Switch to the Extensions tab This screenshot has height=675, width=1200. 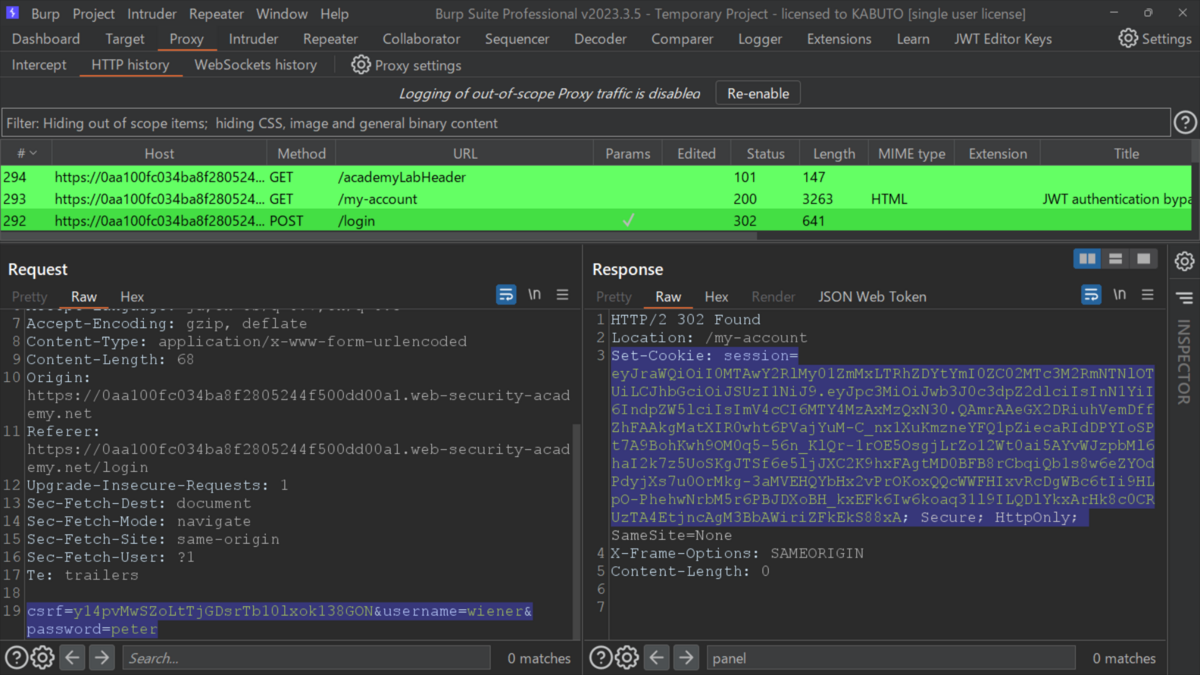point(839,39)
